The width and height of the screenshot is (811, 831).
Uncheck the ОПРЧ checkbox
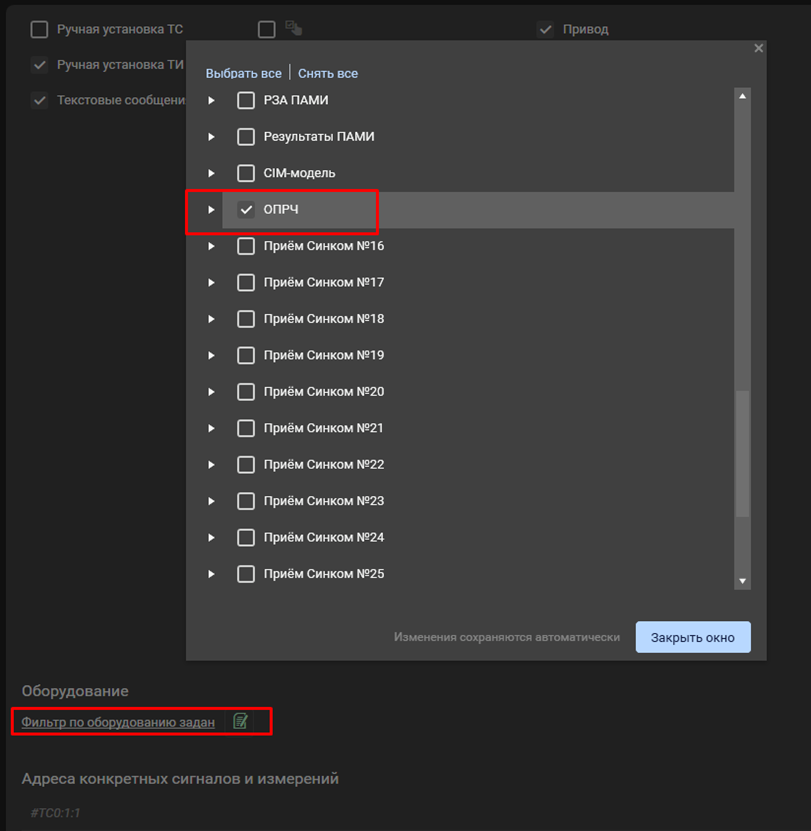click(246, 210)
